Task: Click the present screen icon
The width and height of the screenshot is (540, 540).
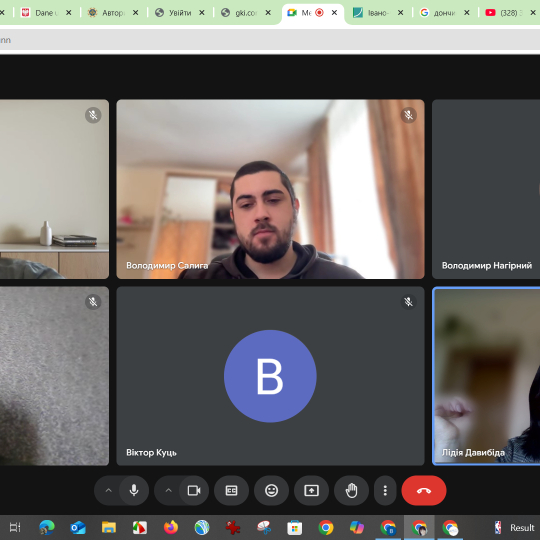Action: [x=311, y=490]
